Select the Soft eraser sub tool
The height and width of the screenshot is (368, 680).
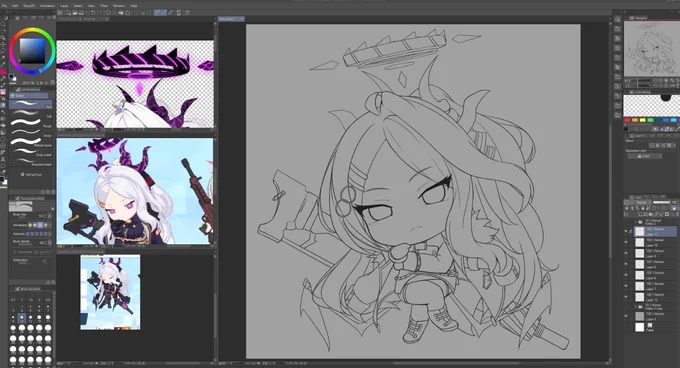coord(31,114)
